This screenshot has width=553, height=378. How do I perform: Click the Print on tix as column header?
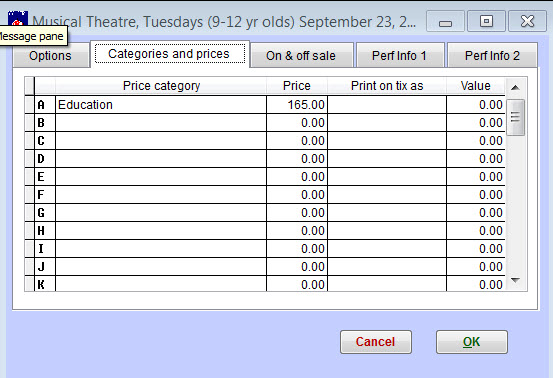pos(387,86)
